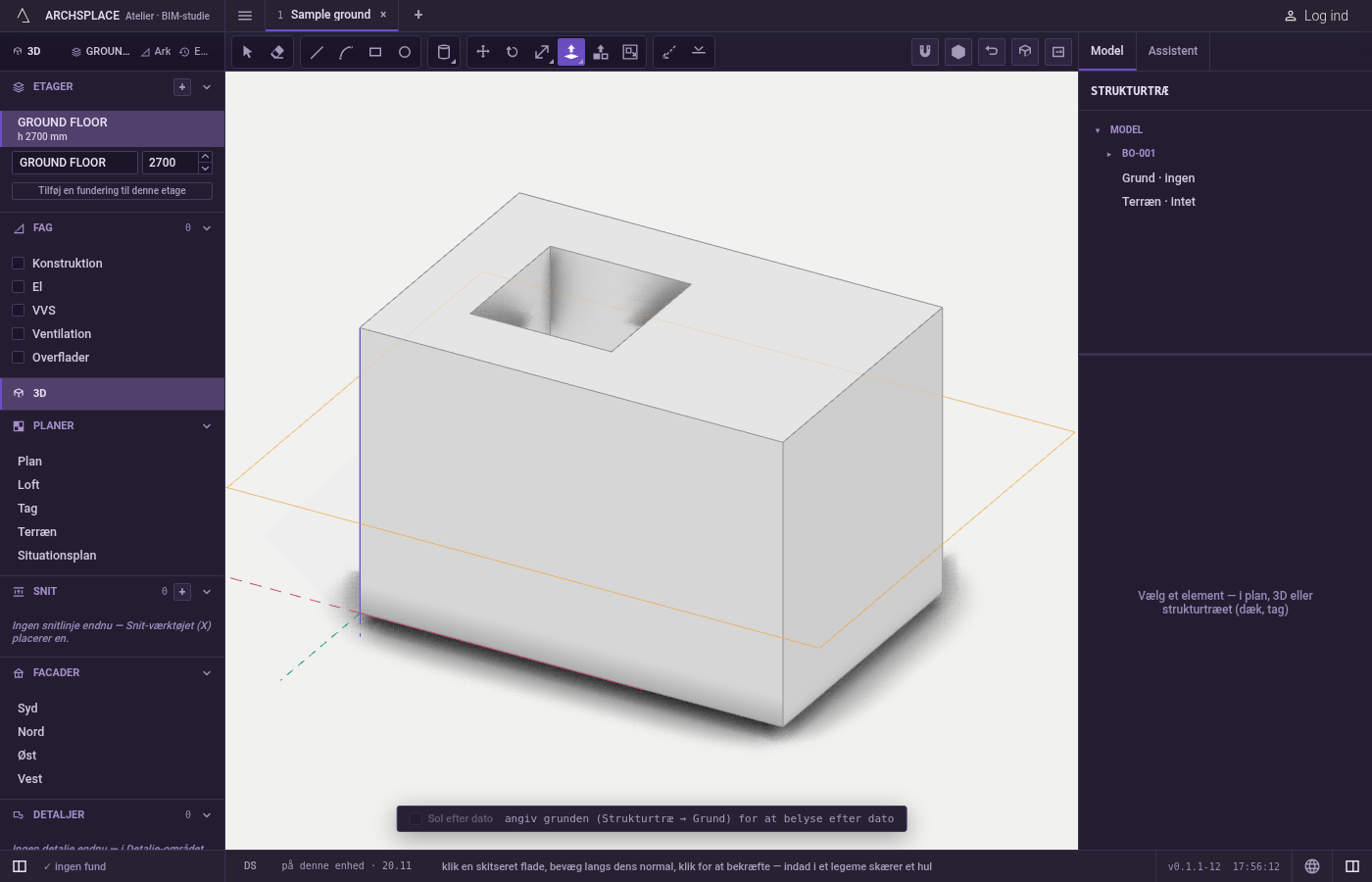Select the rectangle drawing tool

375,52
